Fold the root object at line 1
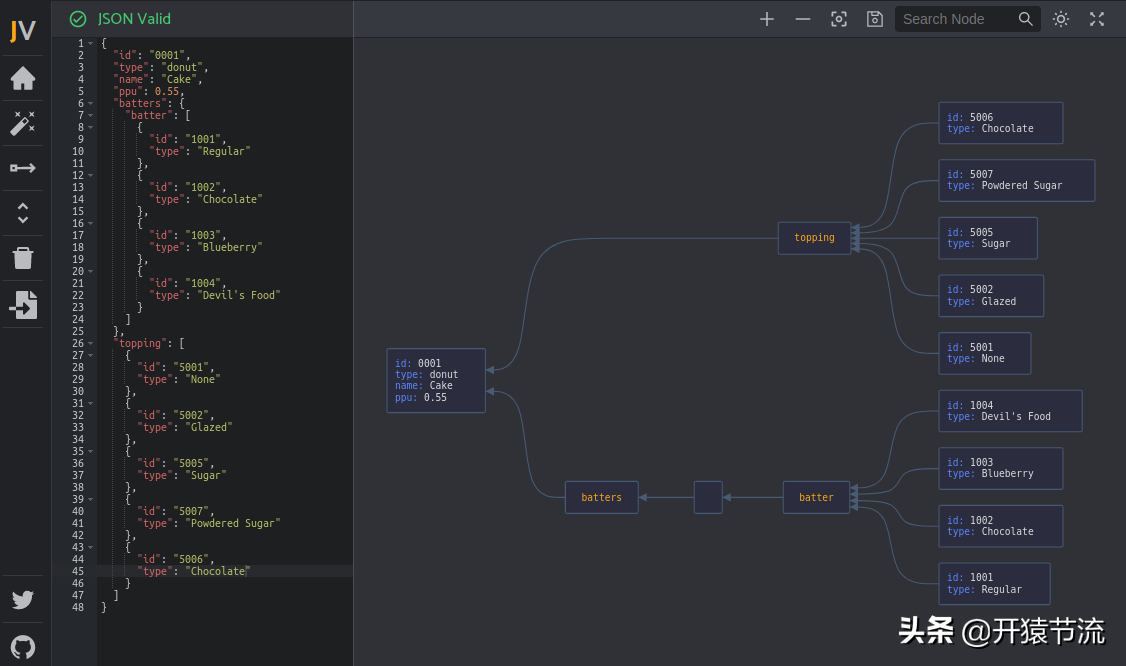This screenshot has width=1126, height=666. [90, 43]
